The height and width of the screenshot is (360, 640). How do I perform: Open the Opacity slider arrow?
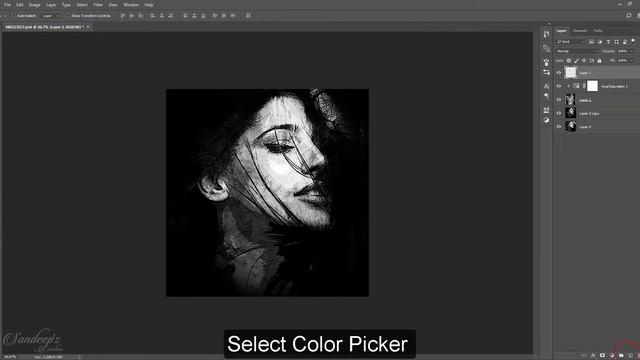point(632,51)
